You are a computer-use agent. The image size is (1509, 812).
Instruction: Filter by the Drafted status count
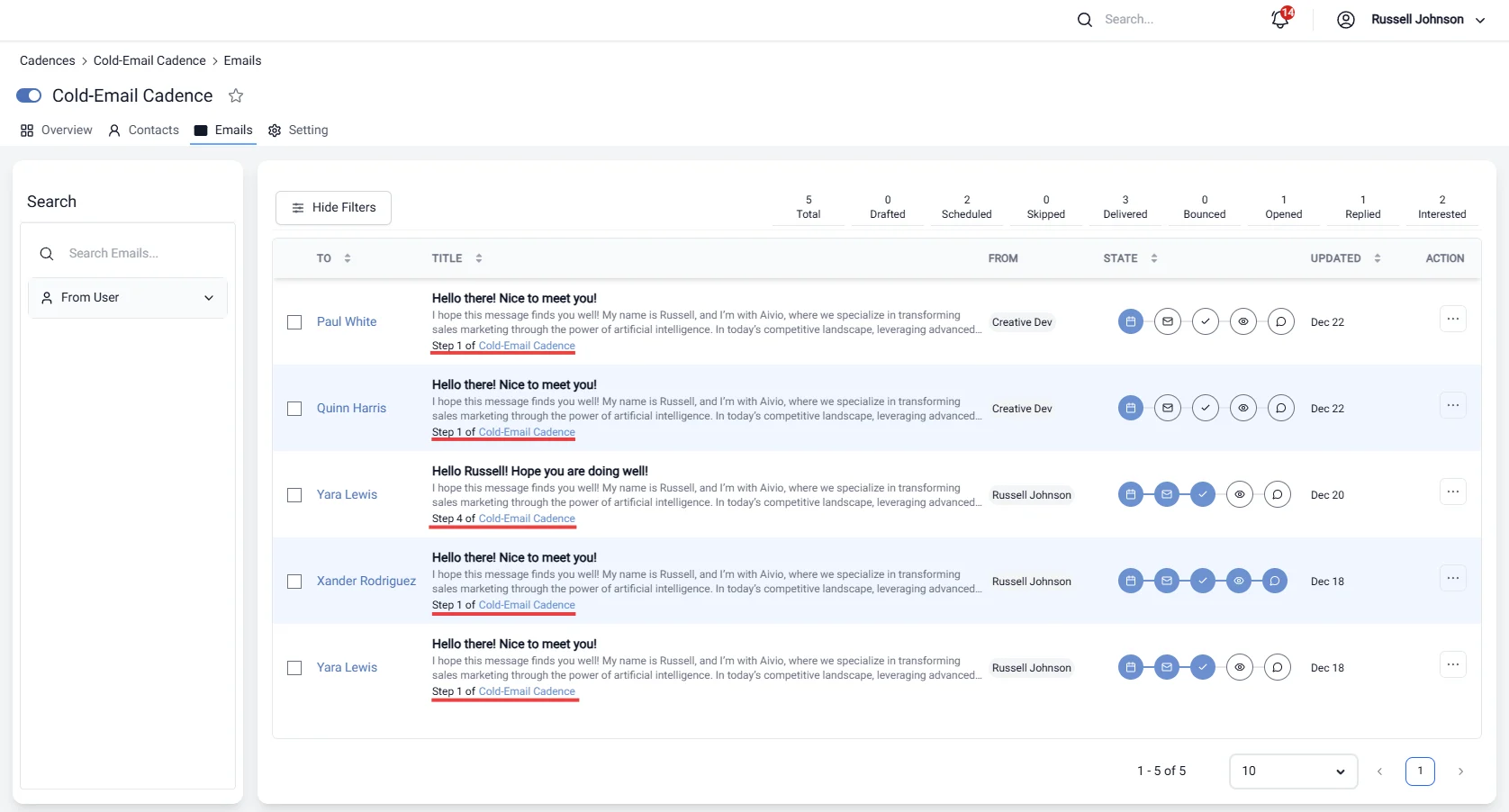coord(888,207)
